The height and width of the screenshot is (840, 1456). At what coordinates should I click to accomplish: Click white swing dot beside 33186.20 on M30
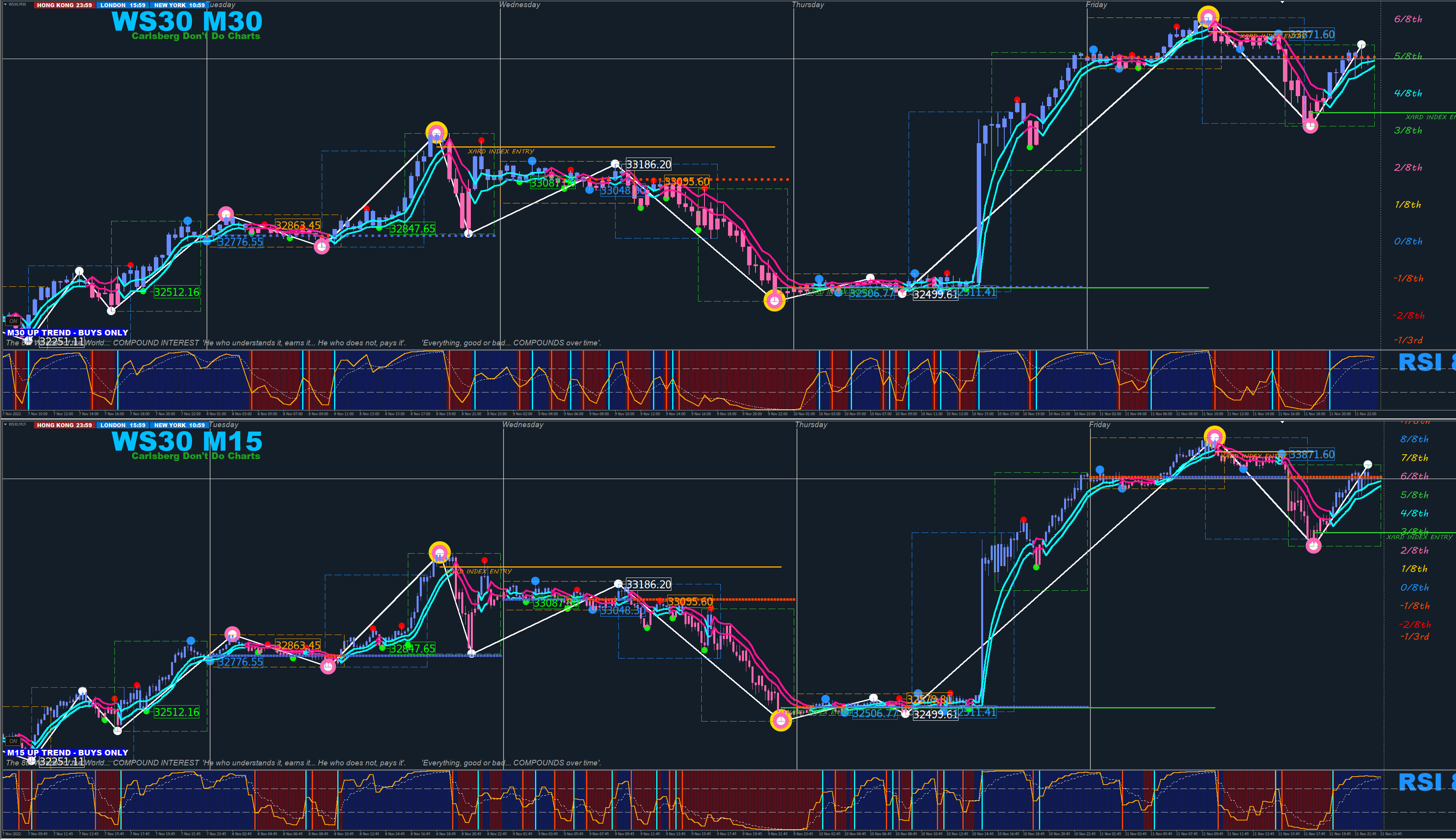click(x=615, y=164)
